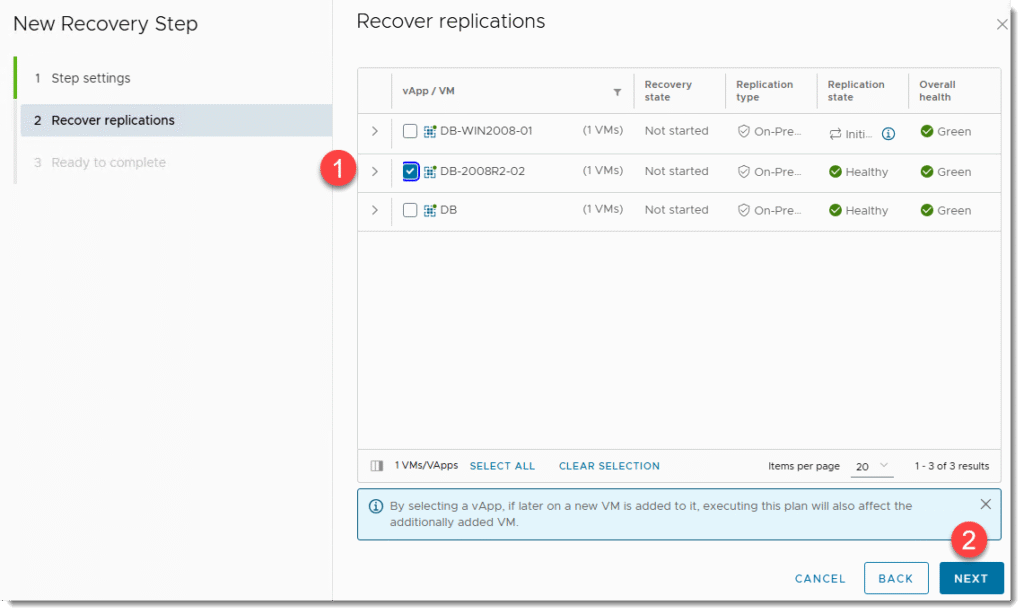
Task: Check the DB-WIN2008-01 checkbox
Action: coord(410,131)
